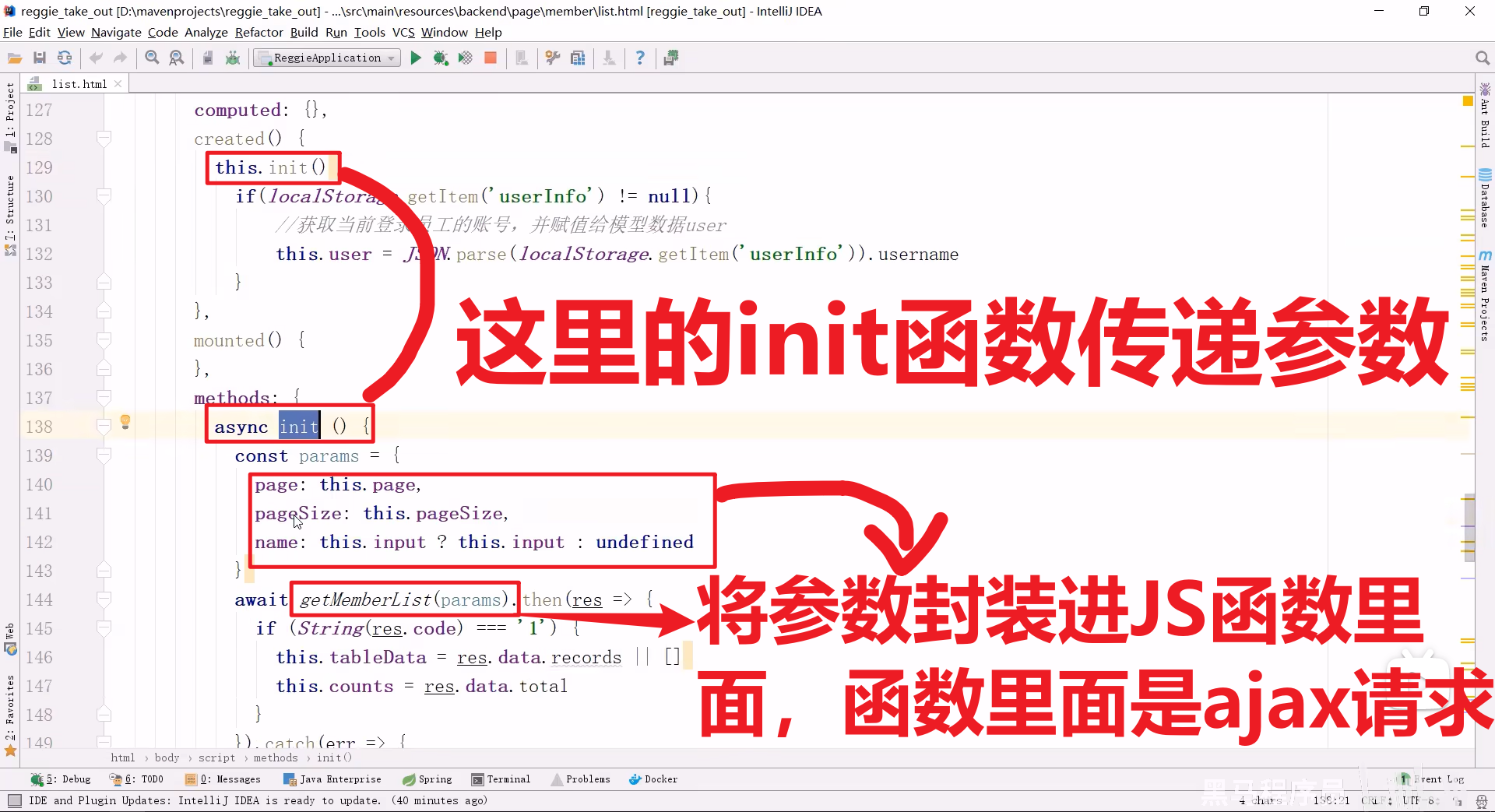This screenshot has width=1495, height=812.
Task: Click the blue Help question mark icon
Action: (640, 58)
